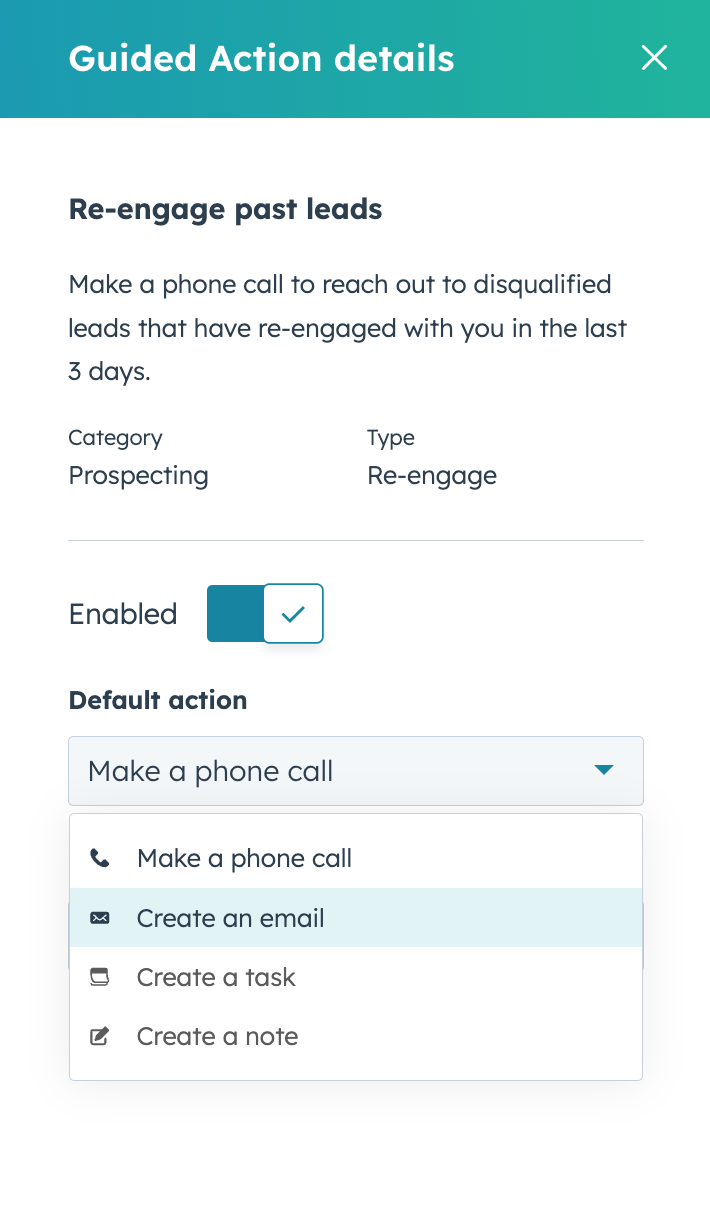710x1230 pixels.
Task: Pick Make a phone call from the options
Action: [x=244, y=858]
